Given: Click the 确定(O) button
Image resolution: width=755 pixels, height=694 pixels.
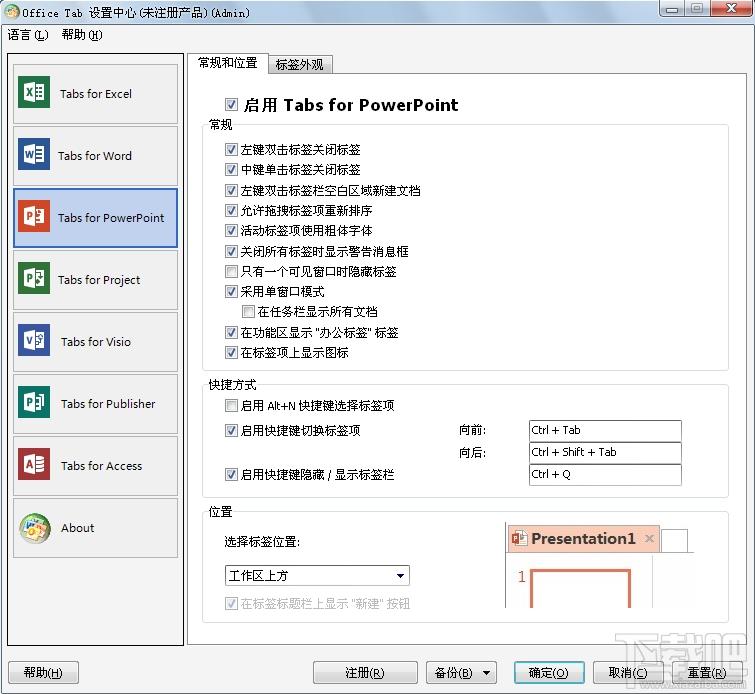Looking at the screenshot, I should 548,672.
